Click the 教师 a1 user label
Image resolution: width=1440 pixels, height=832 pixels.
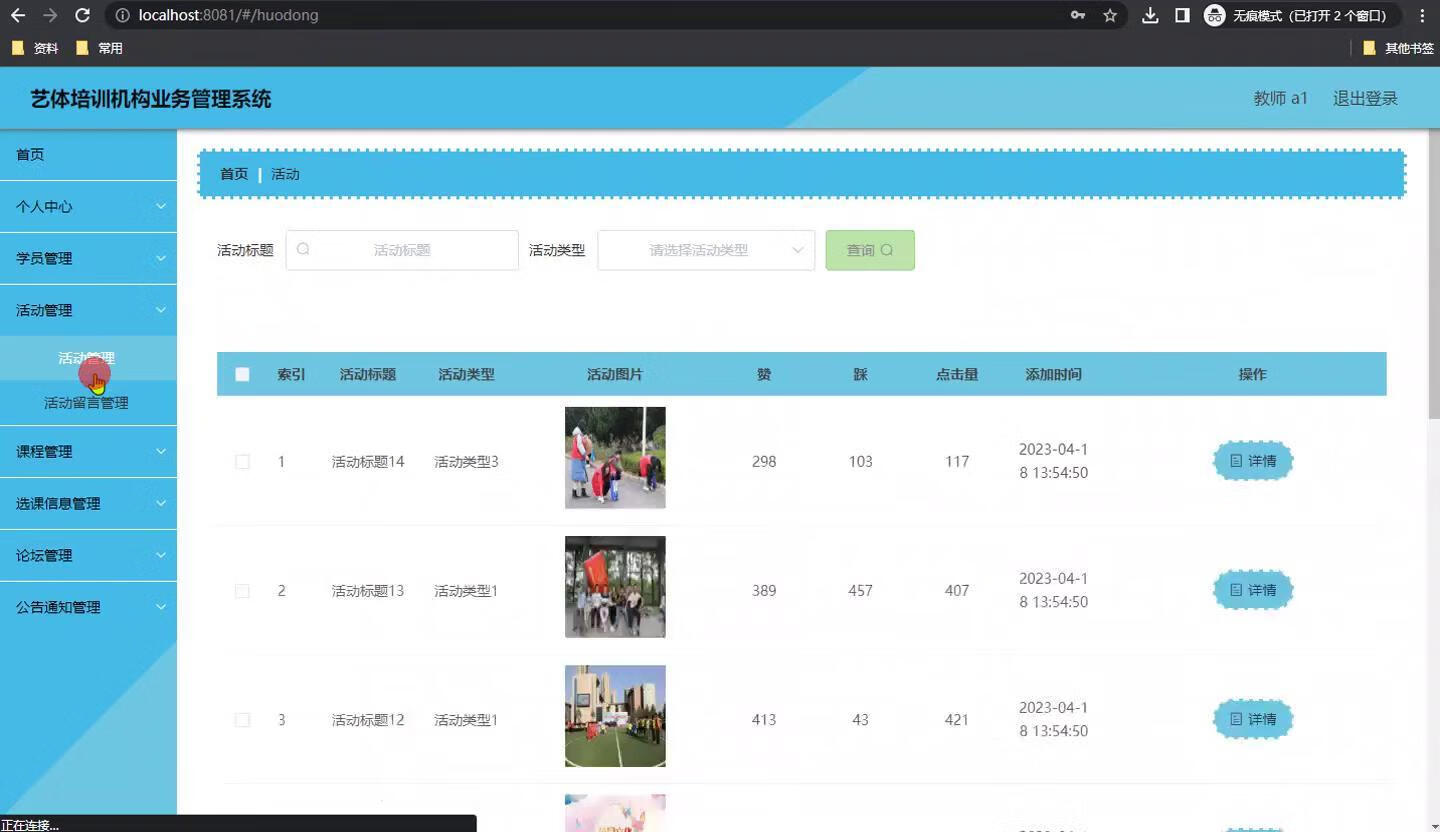point(1281,98)
